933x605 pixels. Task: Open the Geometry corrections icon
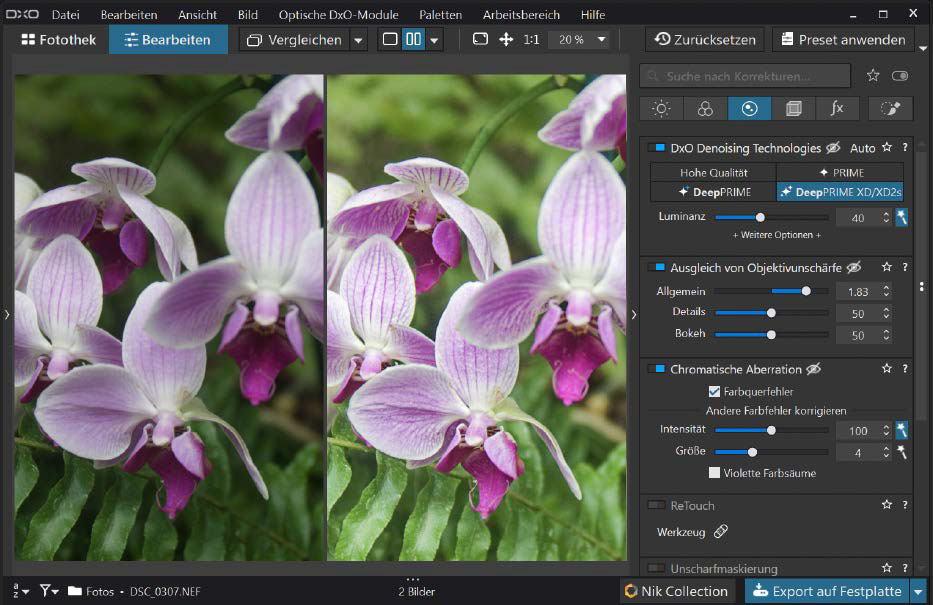793,108
